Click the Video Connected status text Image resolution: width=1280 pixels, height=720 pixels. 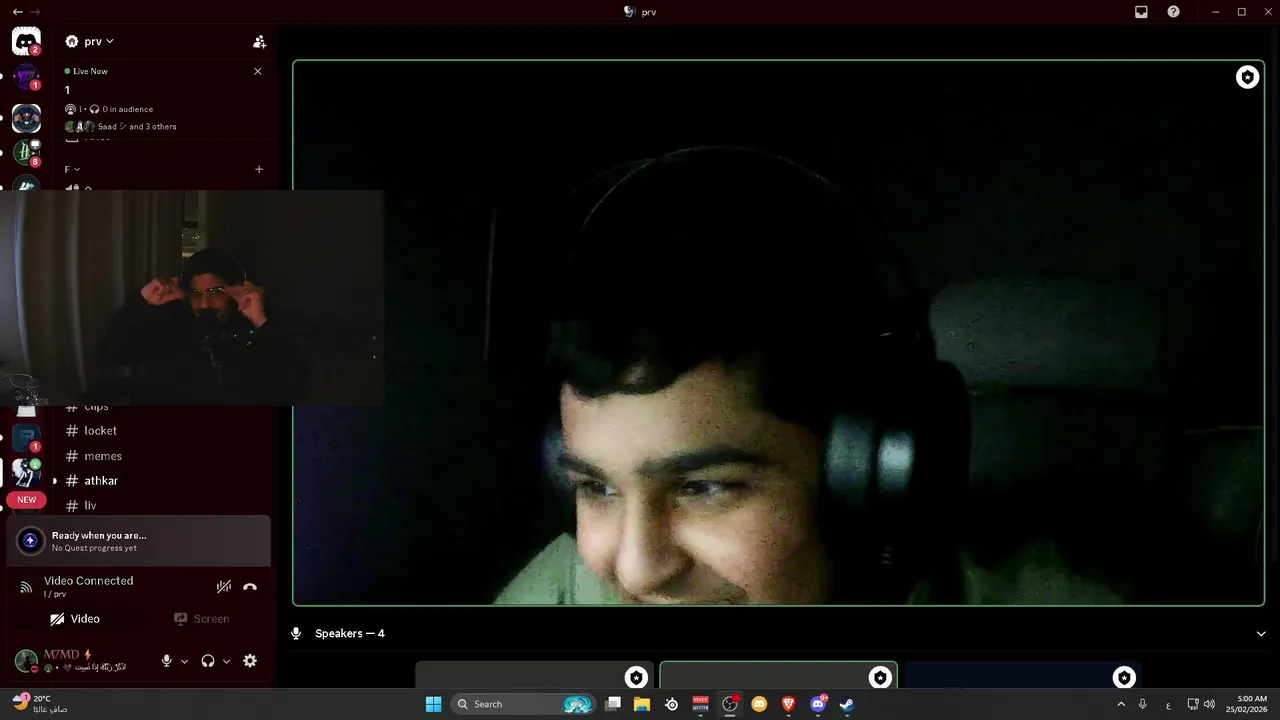(89, 581)
